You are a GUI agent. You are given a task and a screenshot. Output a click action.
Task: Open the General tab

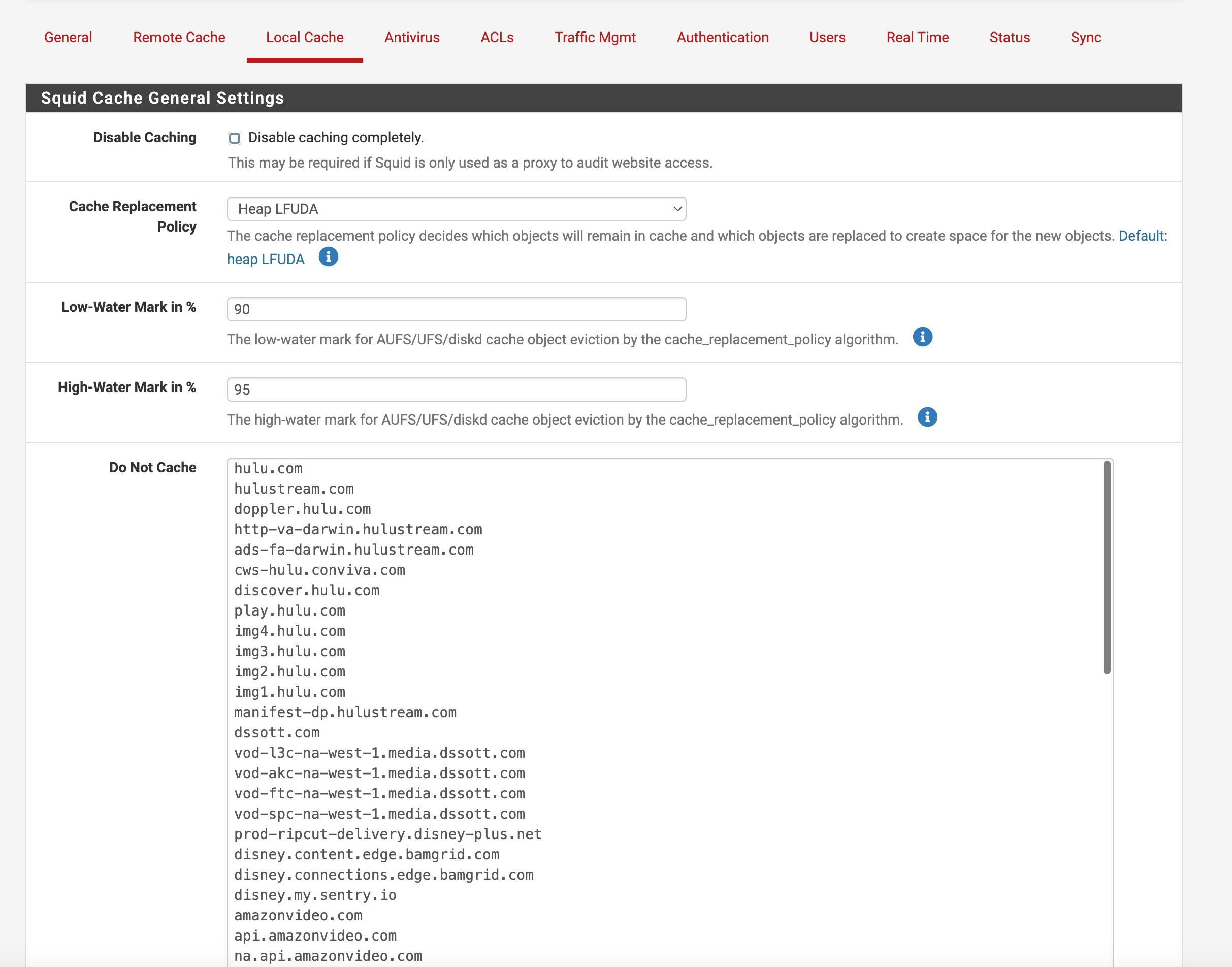point(68,38)
